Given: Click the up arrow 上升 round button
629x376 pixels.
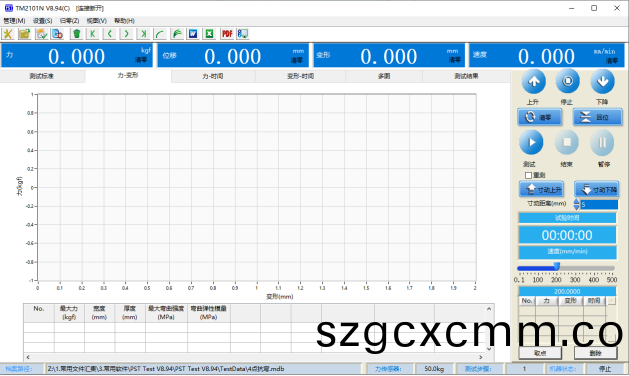Looking at the screenshot, I should tap(534, 81).
